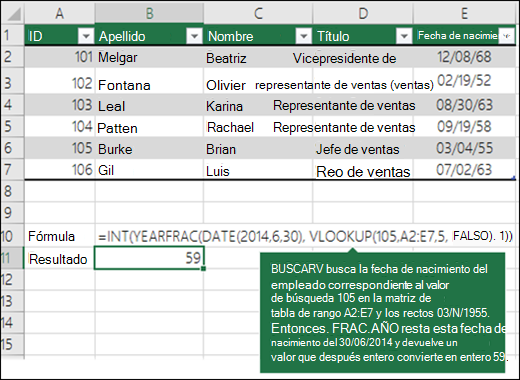Select the Vicepresidente de title cell
The width and height of the screenshot is (520, 380).
363,57
